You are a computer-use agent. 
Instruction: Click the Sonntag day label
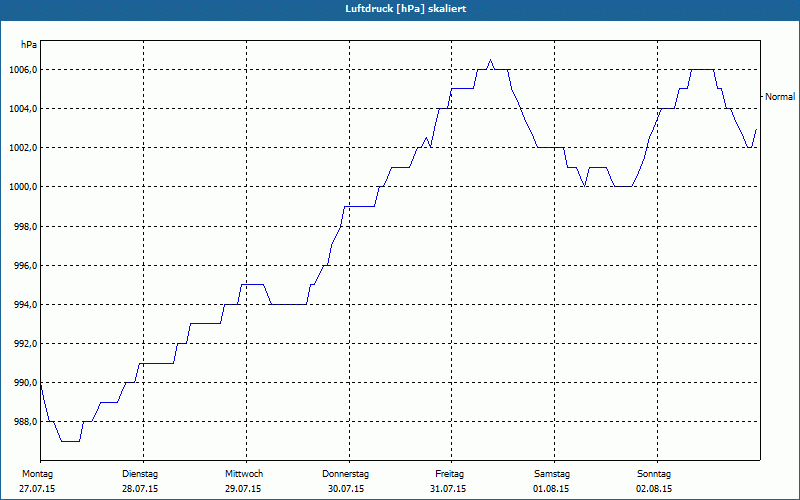click(x=654, y=474)
